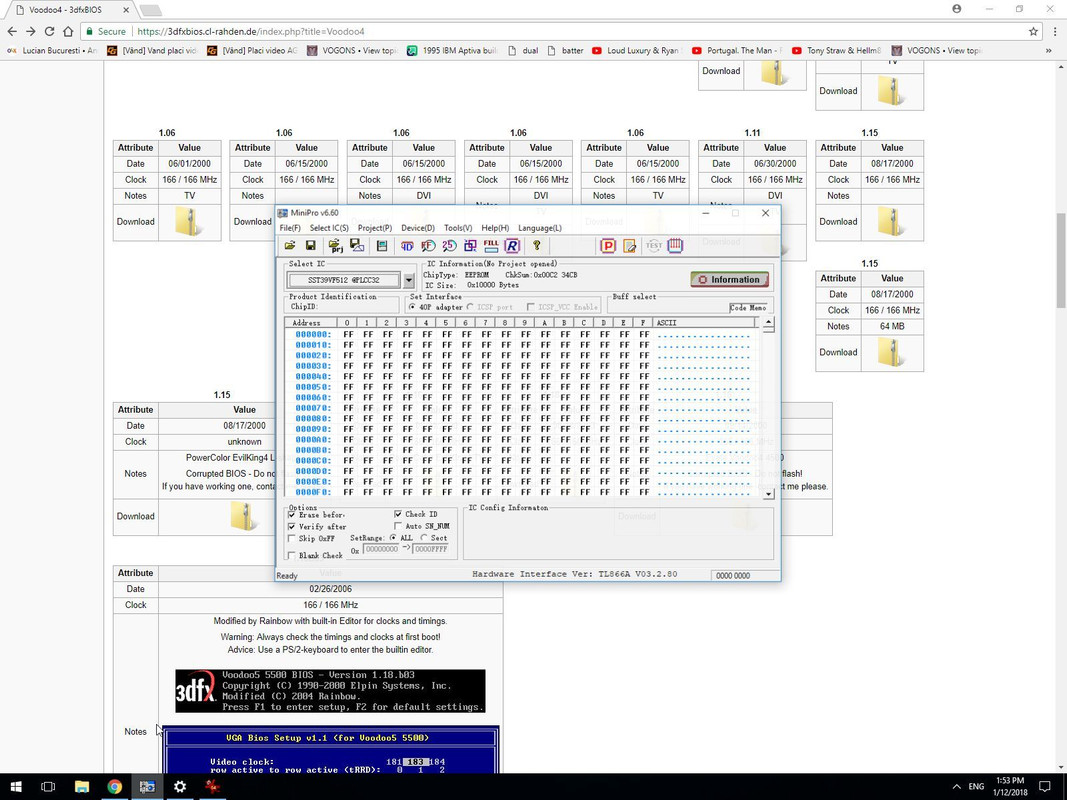Screen dimensions: 1067x800
Task: Click the Task View icon on taskbar
Action: pyautogui.click(x=48, y=786)
